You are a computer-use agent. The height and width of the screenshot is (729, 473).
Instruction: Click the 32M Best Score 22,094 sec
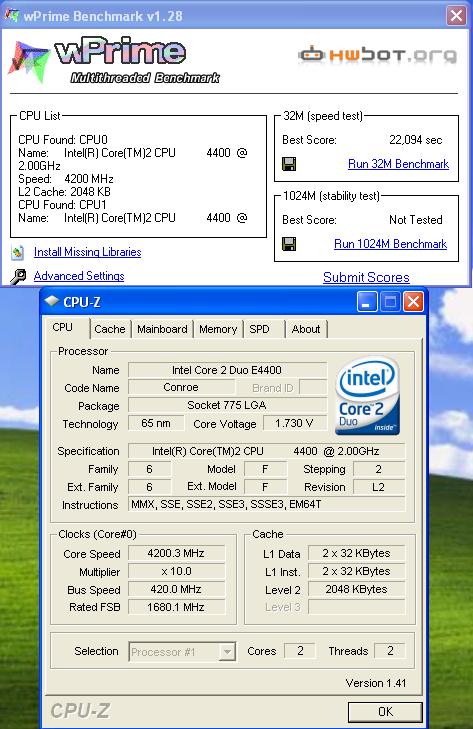(x=415, y=140)
